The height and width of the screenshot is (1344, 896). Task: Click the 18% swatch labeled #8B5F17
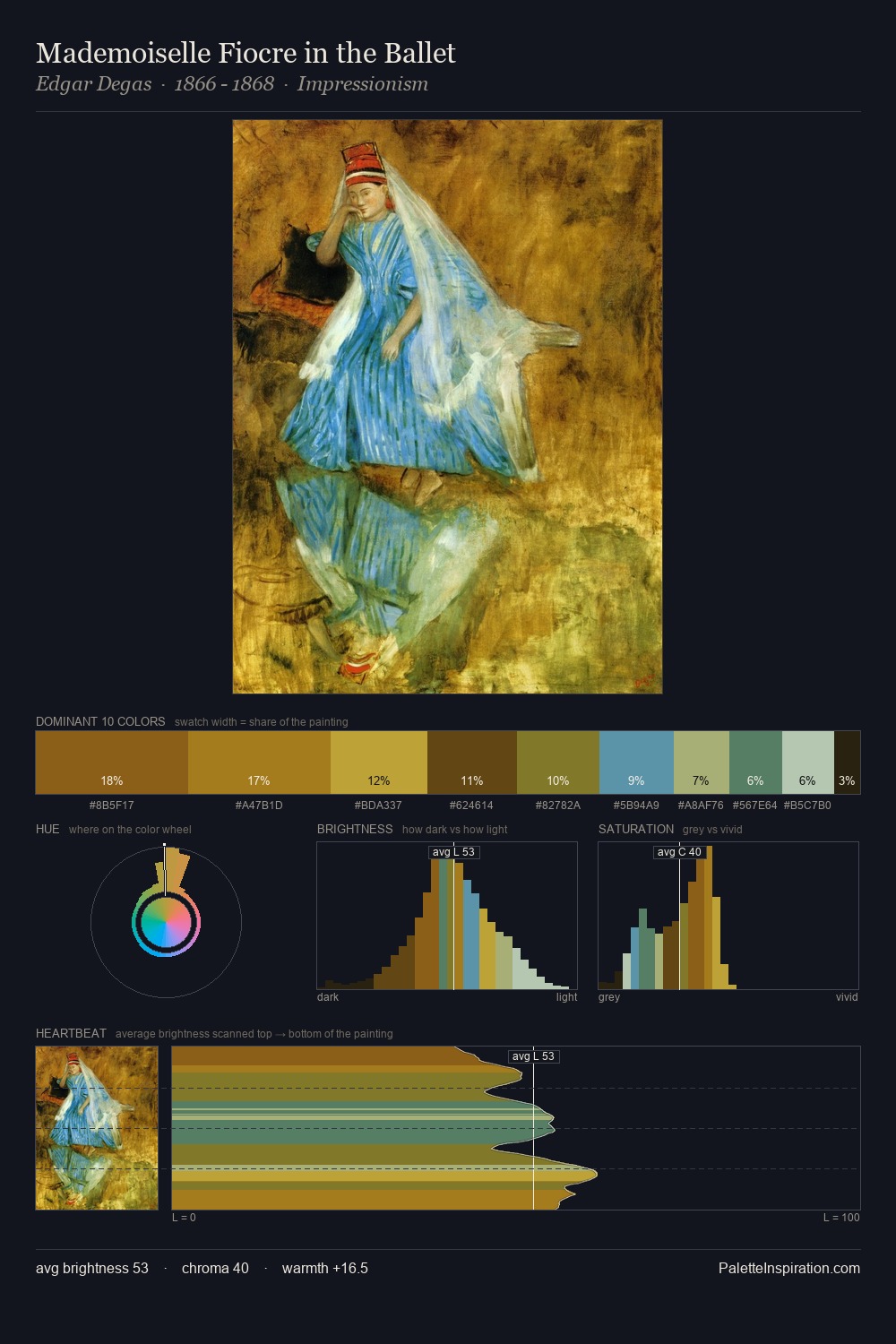pyautogui.click(x=112, y=762)
